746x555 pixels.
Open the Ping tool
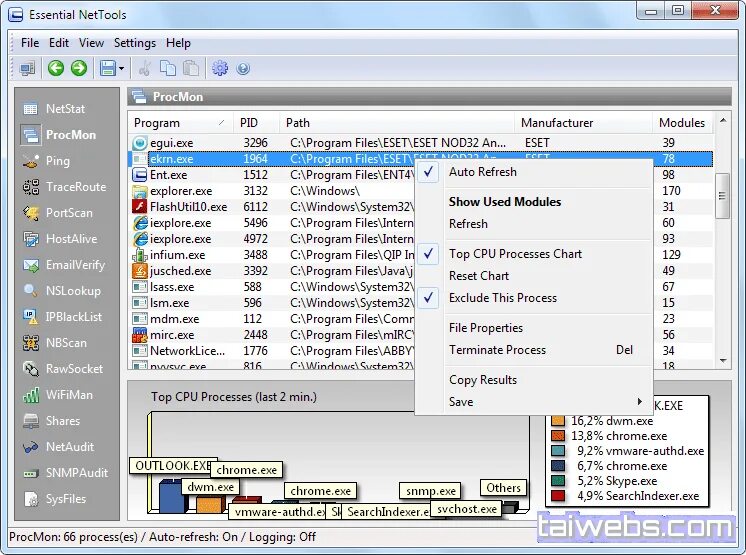point(47,161)
